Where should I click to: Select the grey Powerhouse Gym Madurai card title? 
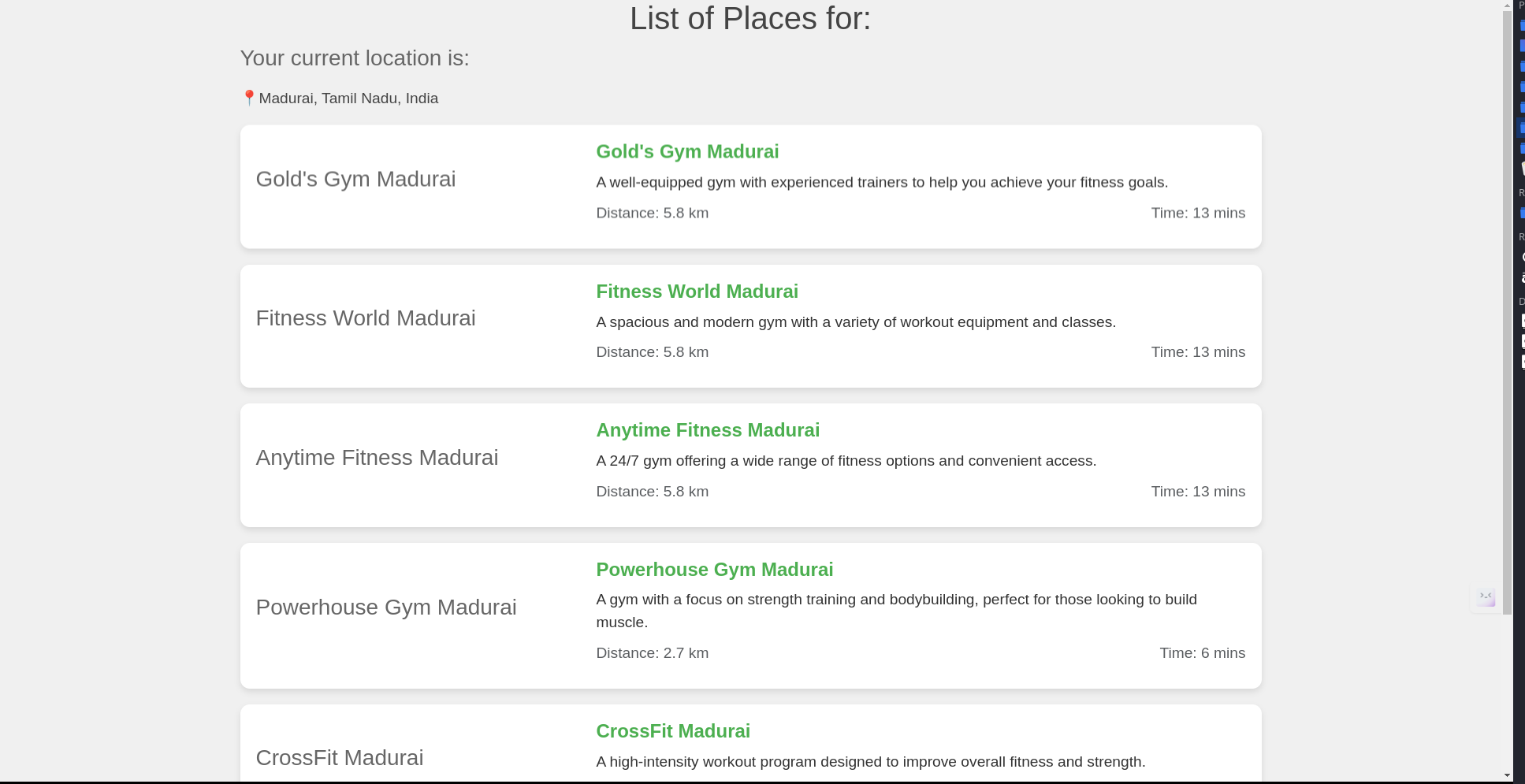tap(385, 608)
